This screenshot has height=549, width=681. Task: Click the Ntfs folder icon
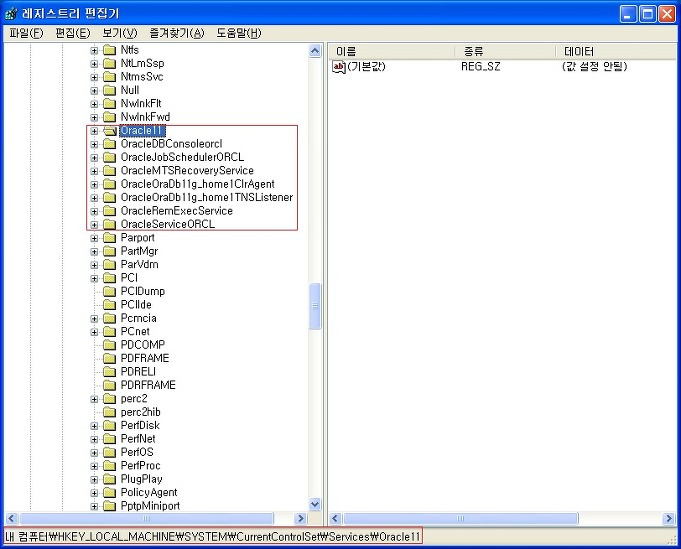point(109,50)
